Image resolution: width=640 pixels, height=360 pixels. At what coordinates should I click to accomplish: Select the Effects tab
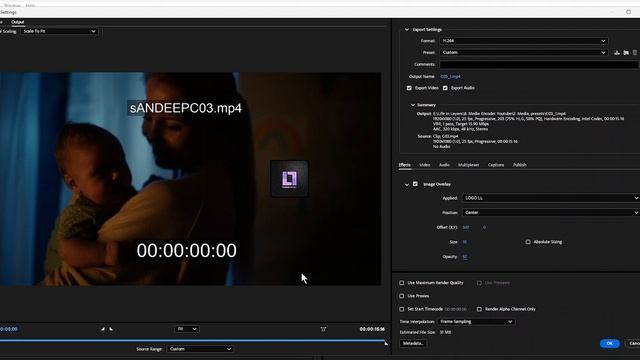pyautogui.click(x=404, y=165)
